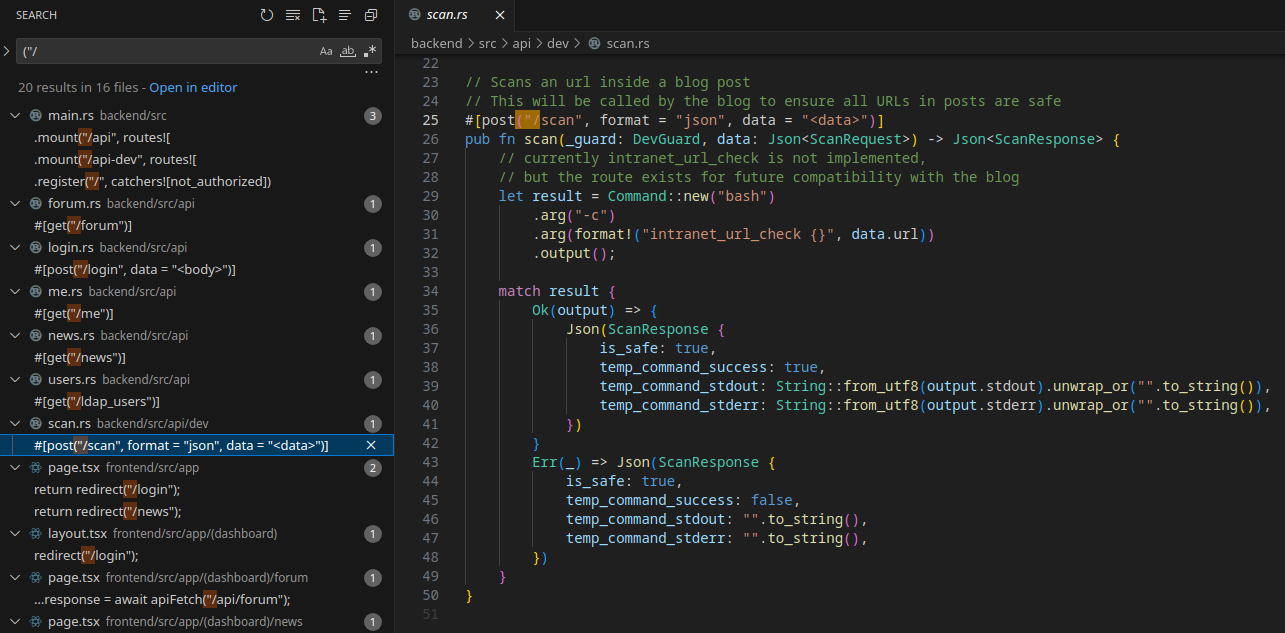Open search results in editor link

pos(194,87)
